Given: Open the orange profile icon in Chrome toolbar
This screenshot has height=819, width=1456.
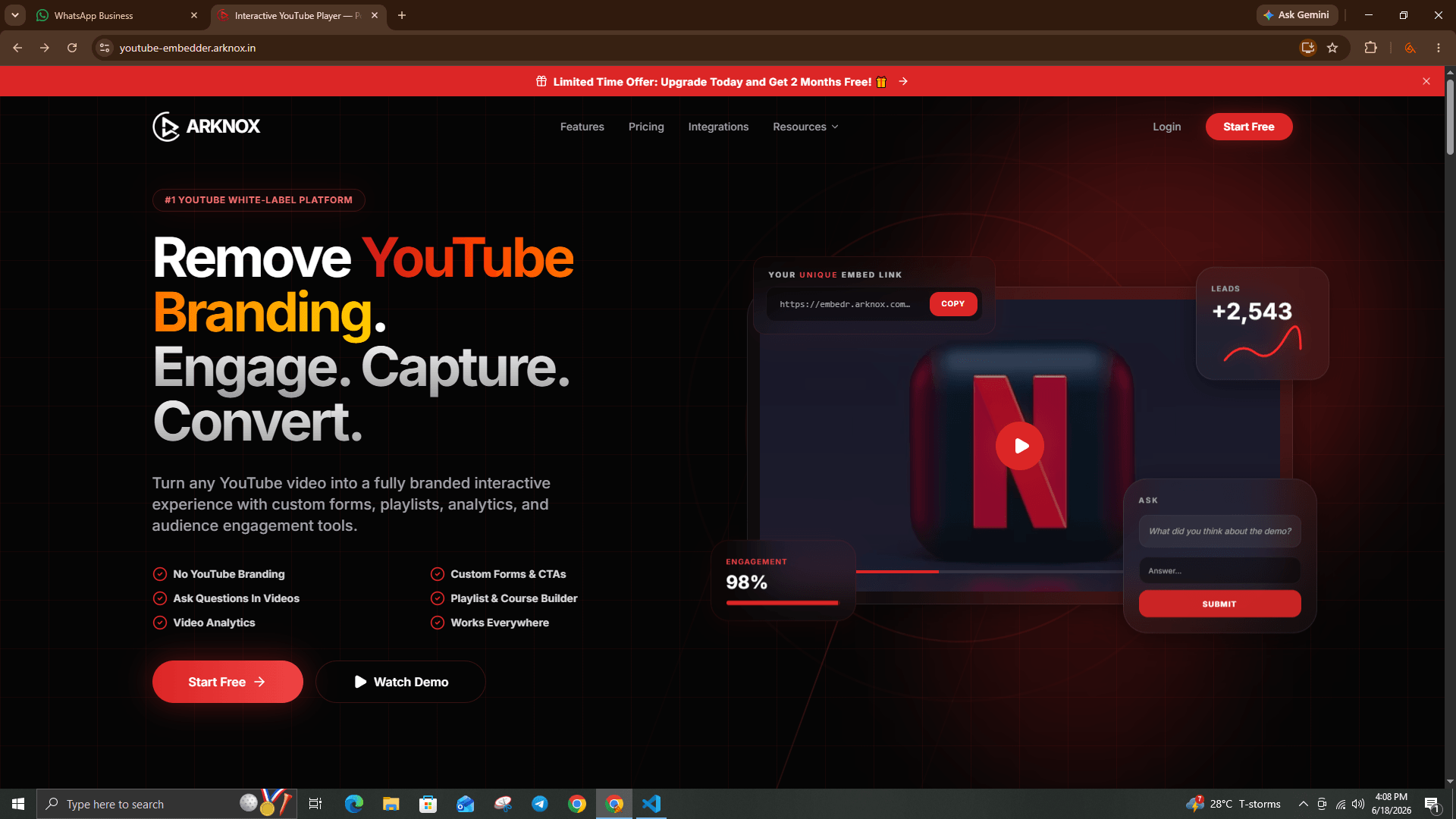Looking at the screenshot, I should click(1410, 48).
